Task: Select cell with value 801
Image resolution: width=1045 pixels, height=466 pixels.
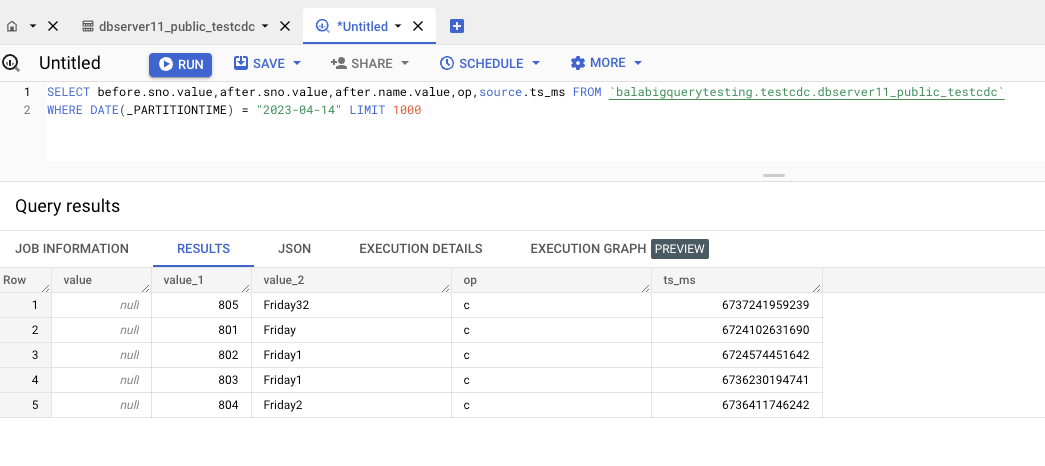Action: click(201, 330)
